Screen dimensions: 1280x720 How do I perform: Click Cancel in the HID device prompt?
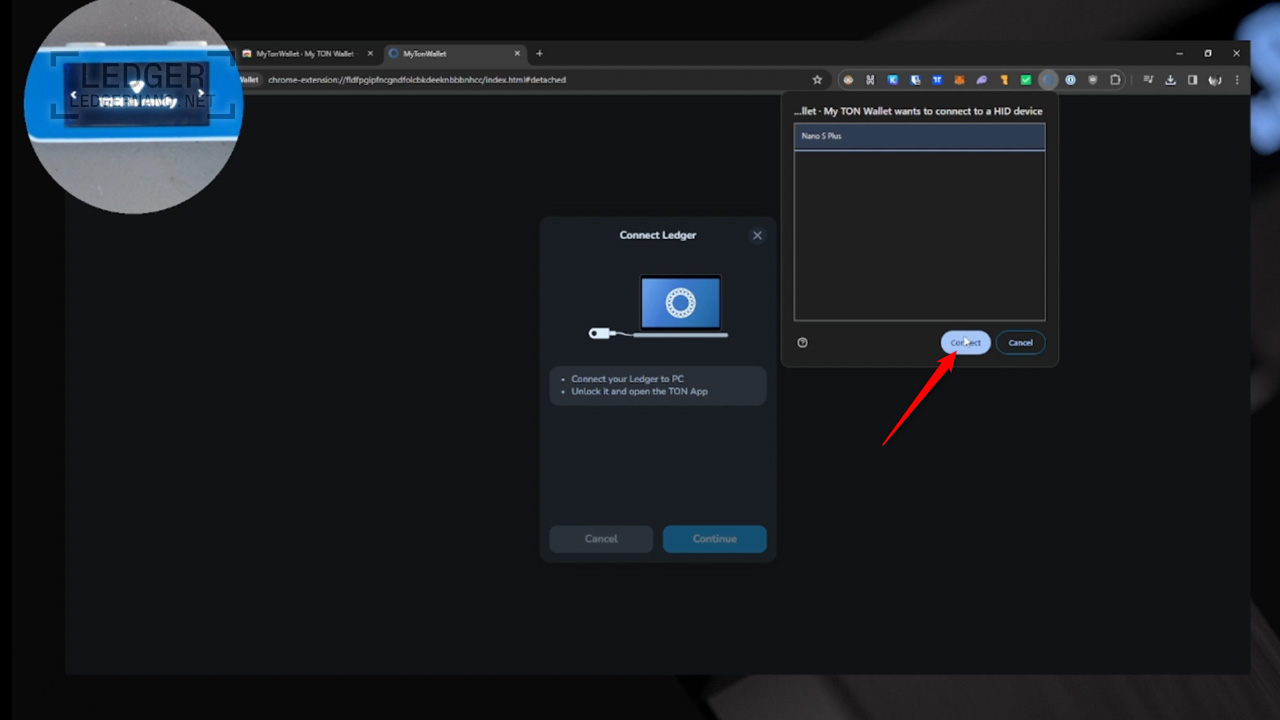tap(1020, 342)
